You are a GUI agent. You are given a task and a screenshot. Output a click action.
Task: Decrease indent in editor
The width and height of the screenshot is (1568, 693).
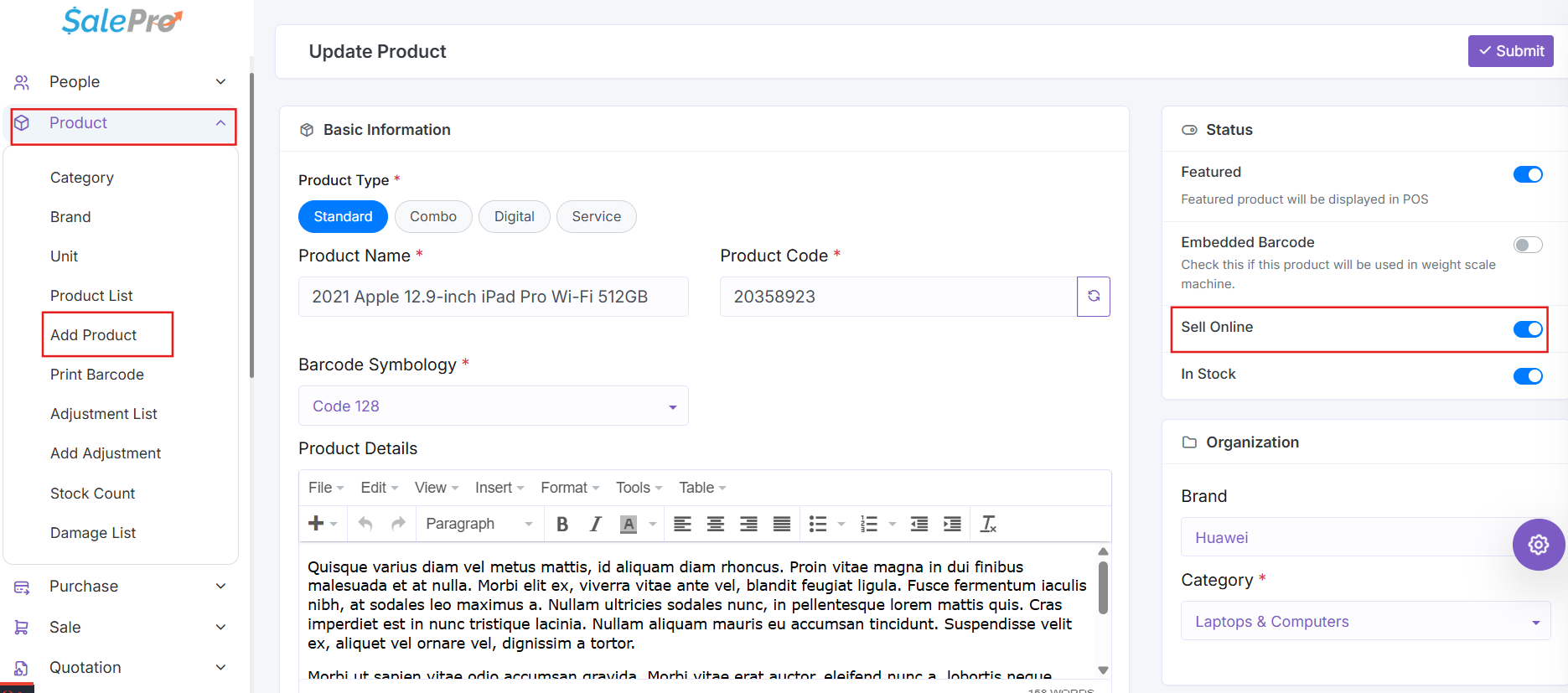pos(919,524)
